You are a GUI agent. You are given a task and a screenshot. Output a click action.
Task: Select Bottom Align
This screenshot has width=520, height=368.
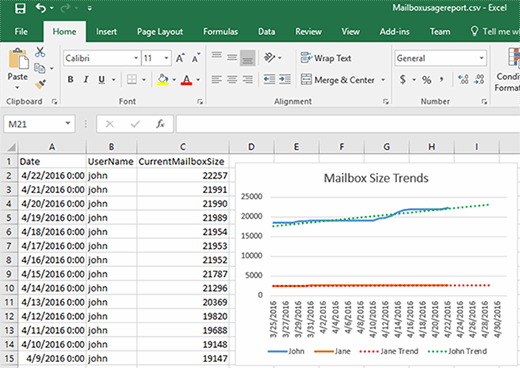click(x=248, y=58)
